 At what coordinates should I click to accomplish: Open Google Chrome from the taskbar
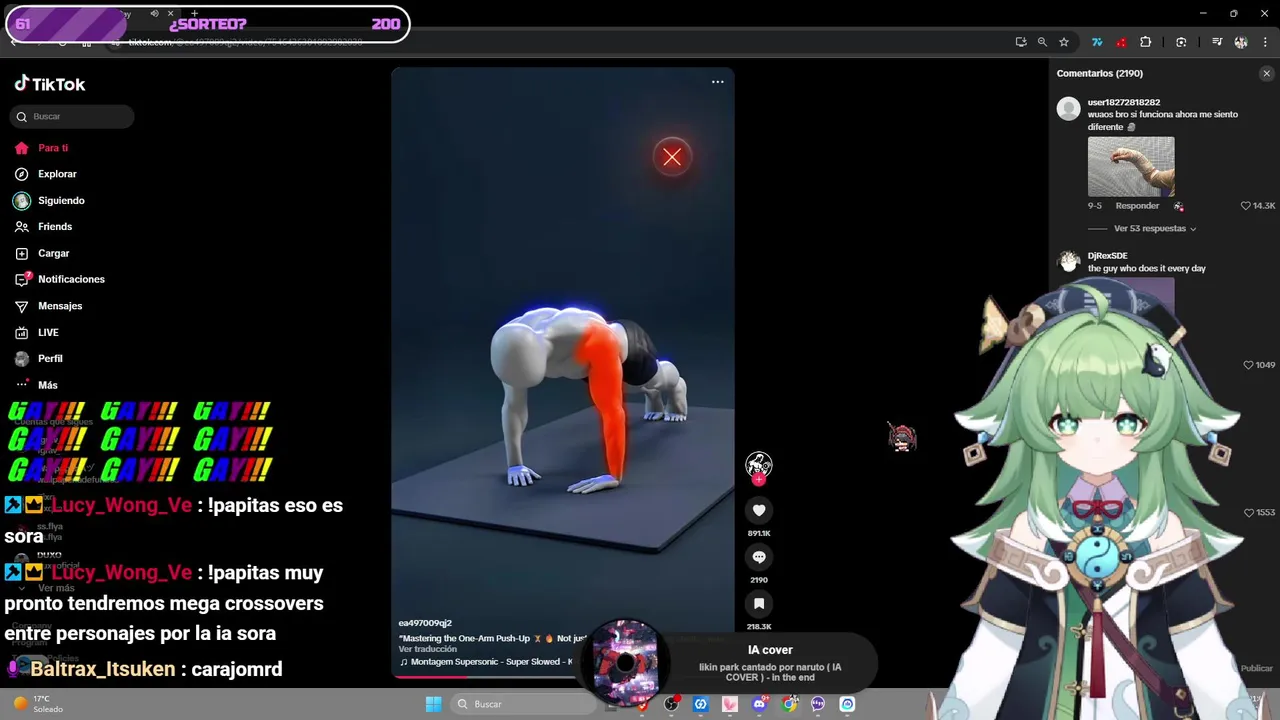tap(789, 704)
